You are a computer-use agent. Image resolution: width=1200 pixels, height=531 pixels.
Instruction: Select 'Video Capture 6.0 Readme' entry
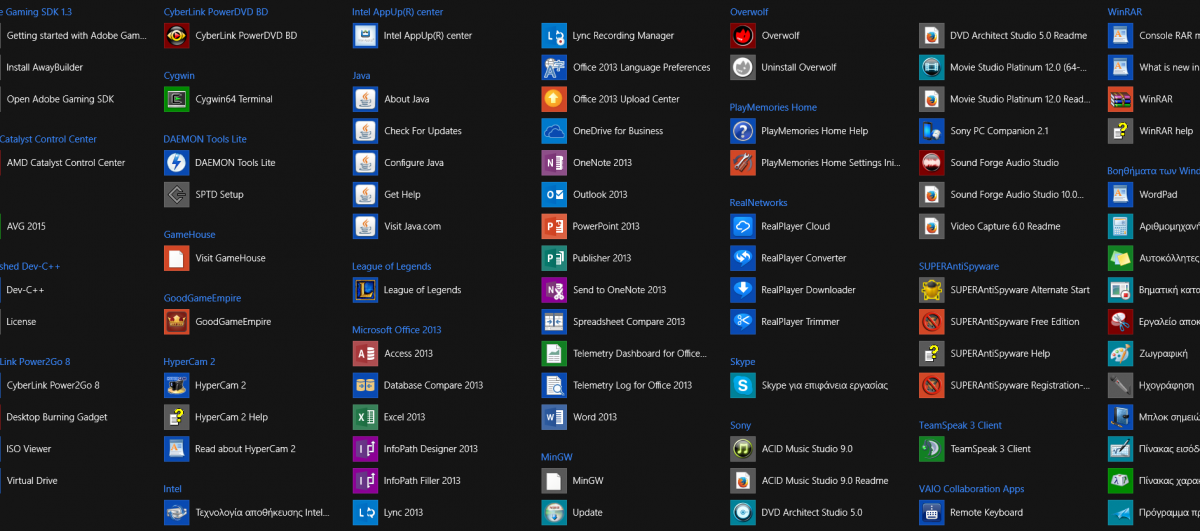990,226
